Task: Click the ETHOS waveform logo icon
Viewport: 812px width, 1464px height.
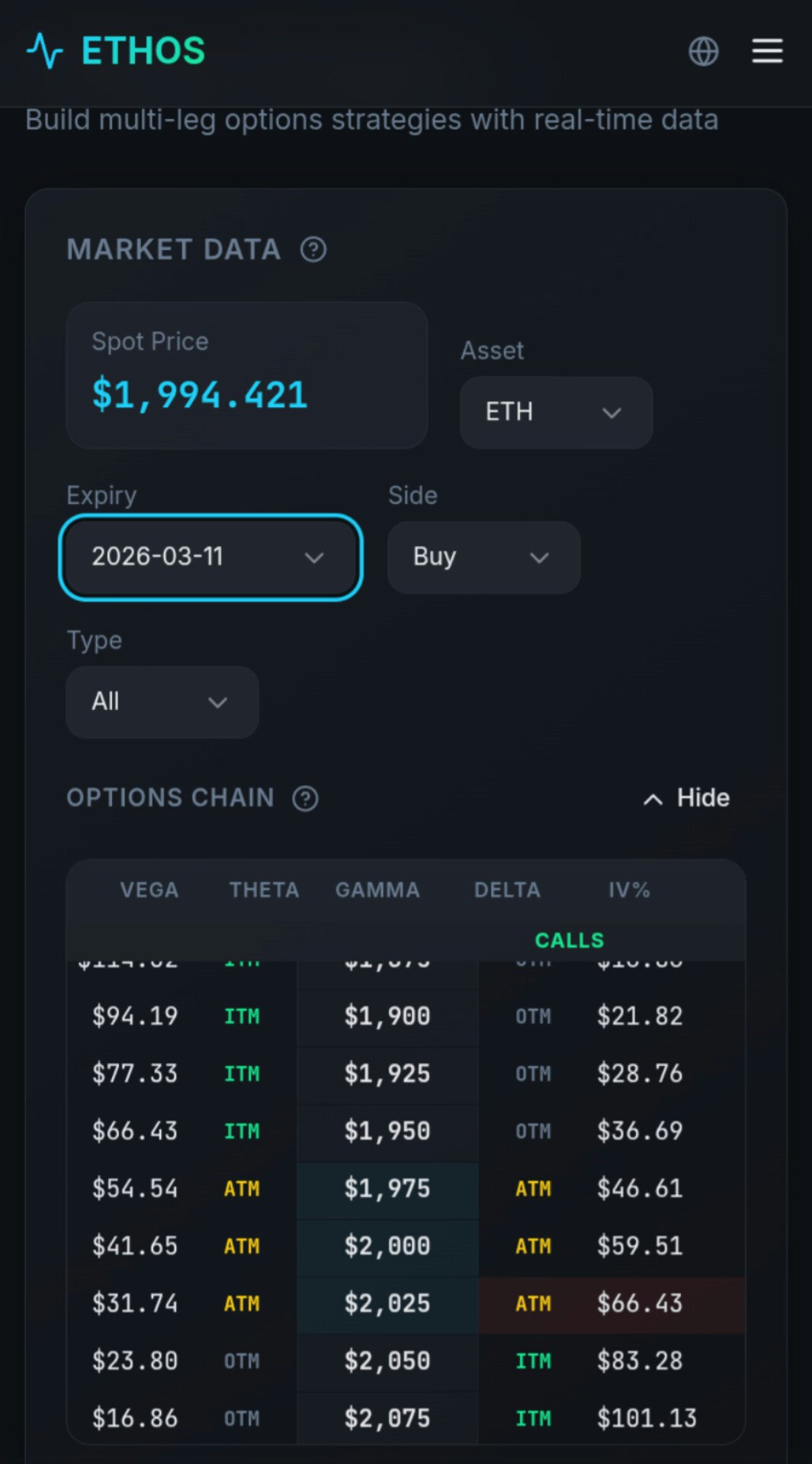Action: click(x=46, y=51)
